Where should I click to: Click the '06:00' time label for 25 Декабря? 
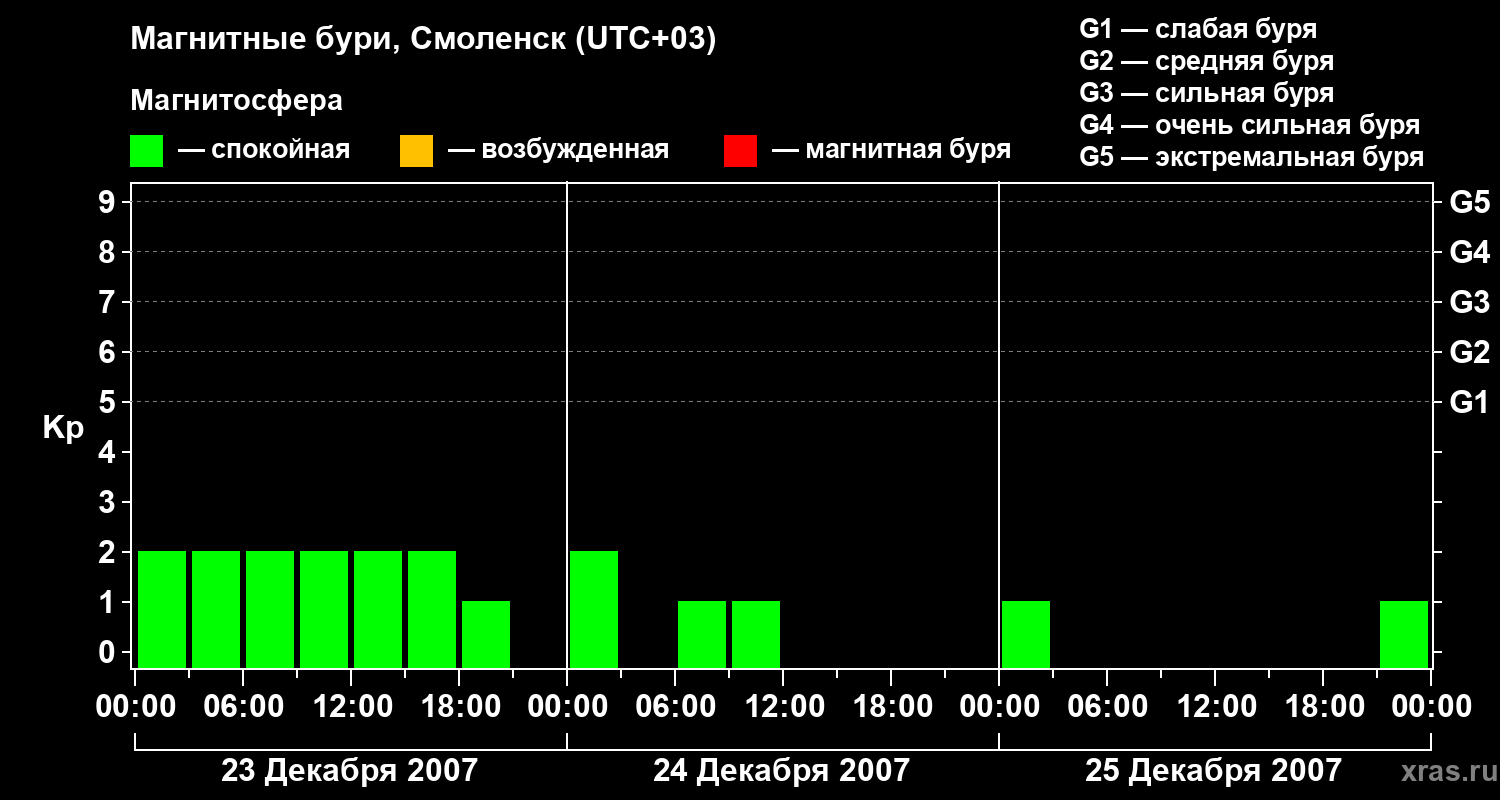(1106, 706)
